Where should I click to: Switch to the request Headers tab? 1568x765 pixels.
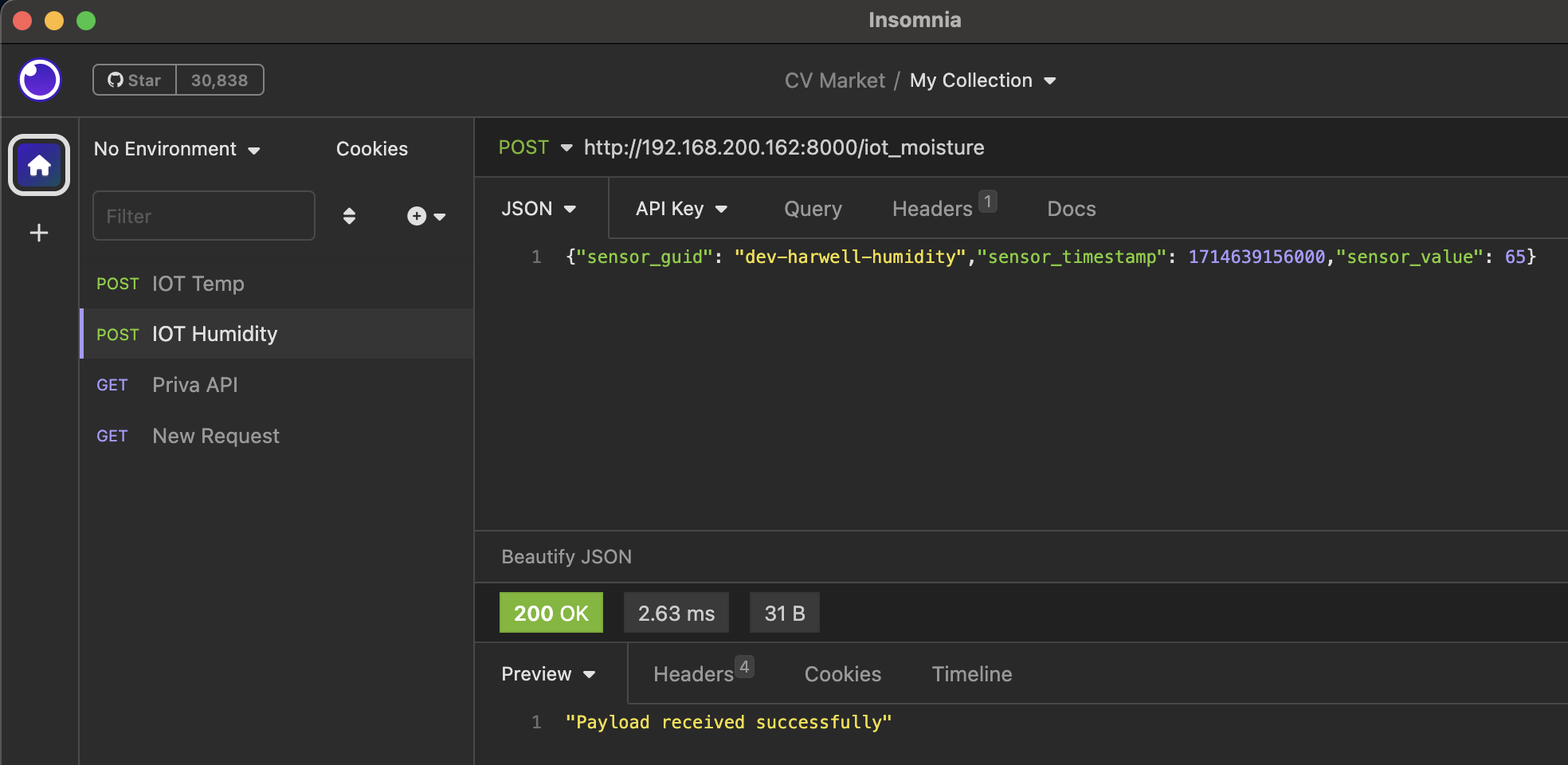(x=943, y=208)
